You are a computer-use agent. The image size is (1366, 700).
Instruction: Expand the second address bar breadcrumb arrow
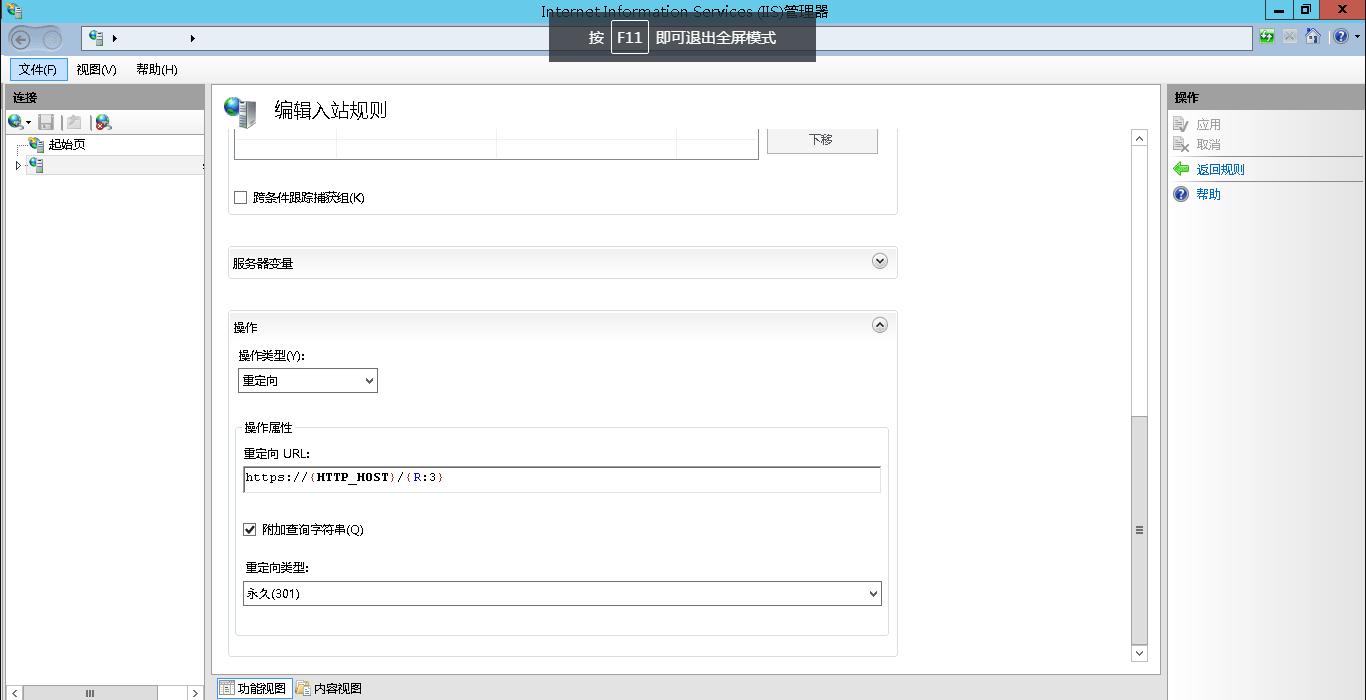pyautogui.click(x=192, y=38)
